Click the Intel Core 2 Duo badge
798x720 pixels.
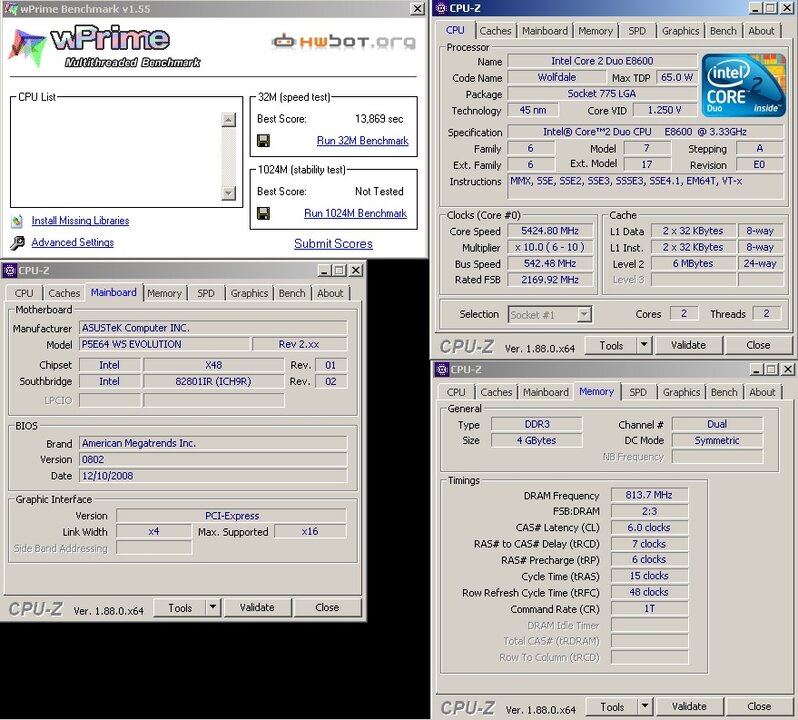coord(744,85)
